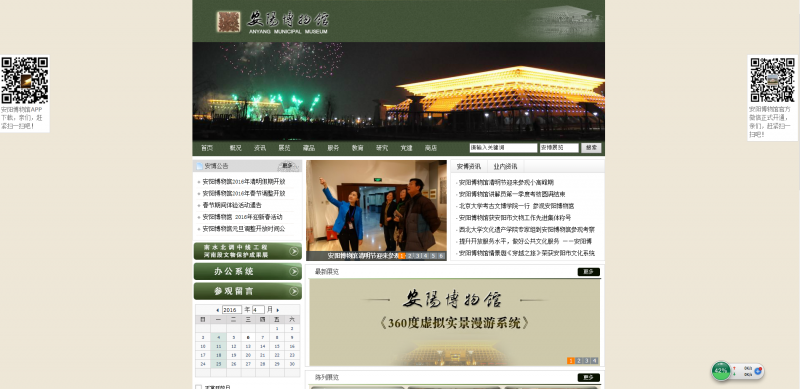Go to previous month in calendar
800x389 pixels.
[218, 310]
